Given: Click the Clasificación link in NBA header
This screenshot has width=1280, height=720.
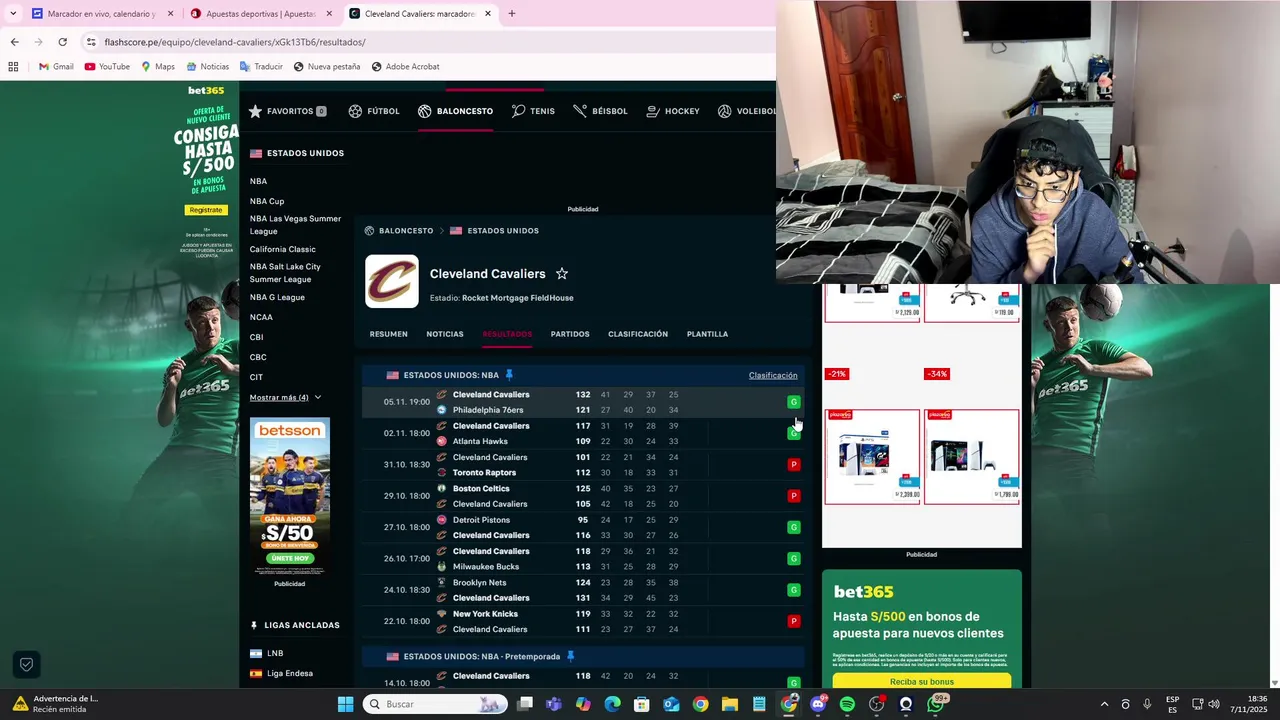Looking at the screenshot, I should (773, 375).
